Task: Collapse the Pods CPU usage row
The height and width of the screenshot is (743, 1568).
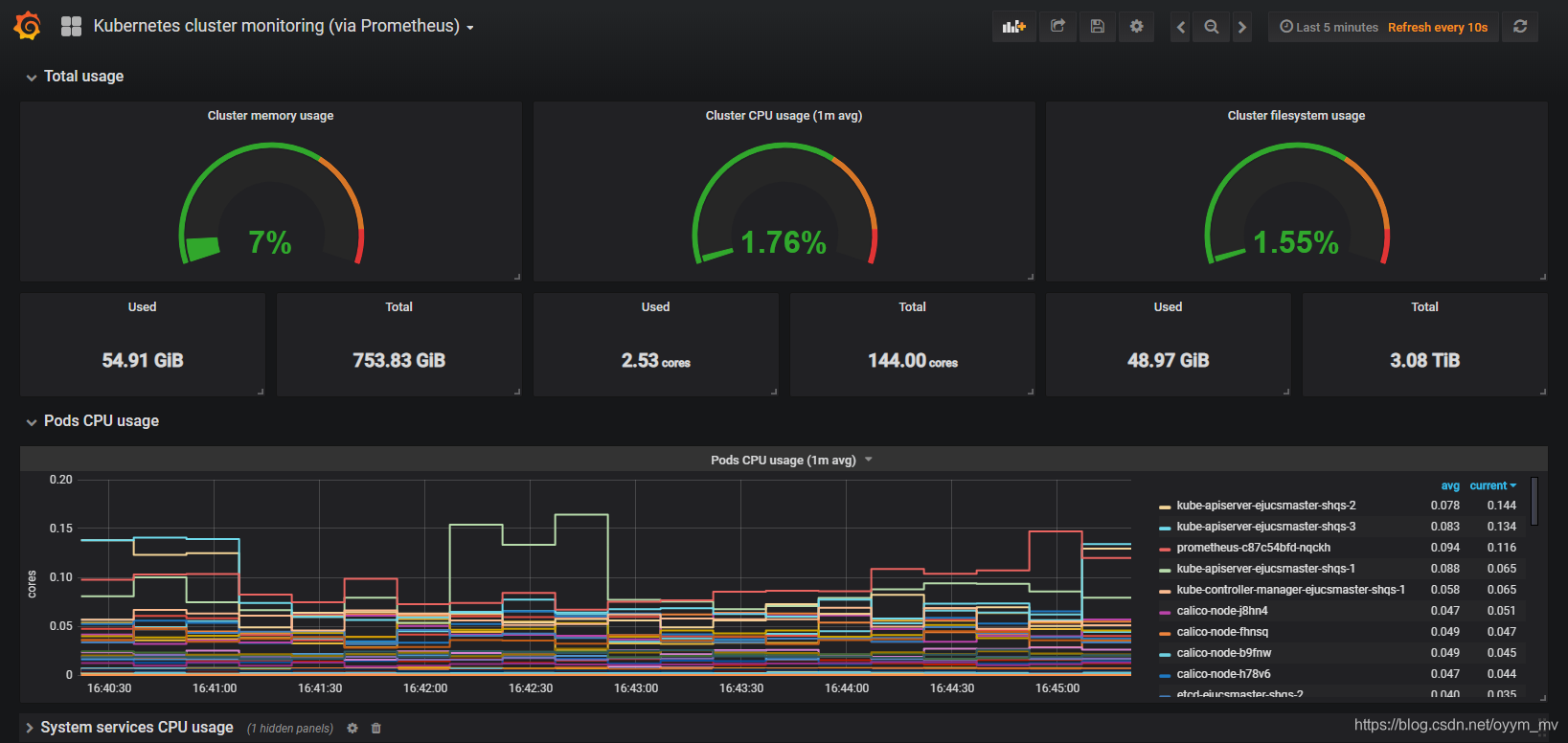Action: tap(92, 420)
